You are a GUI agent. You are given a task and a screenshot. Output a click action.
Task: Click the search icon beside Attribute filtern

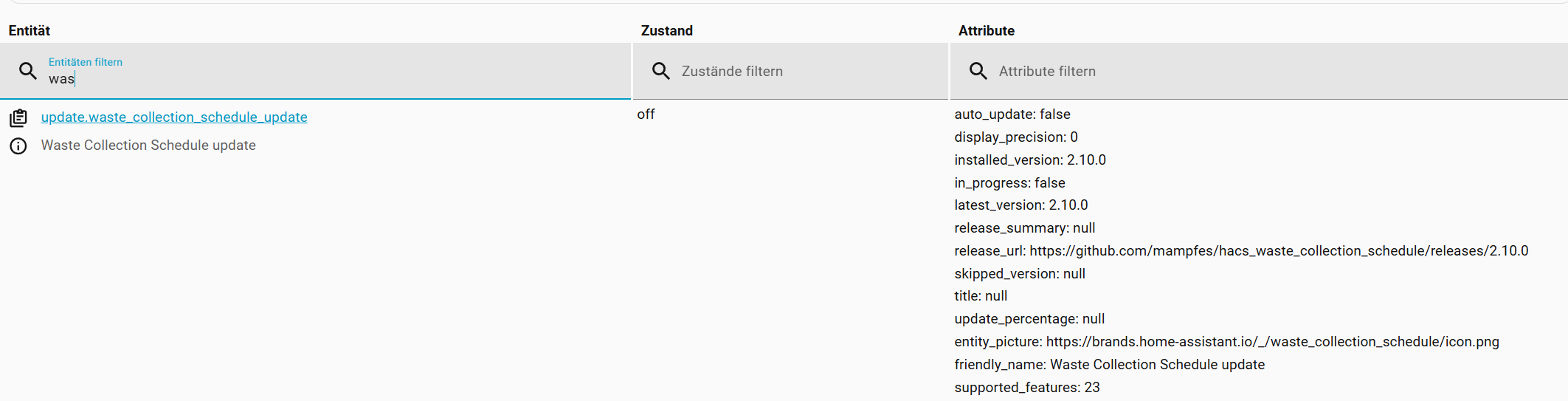coord(978,71)
